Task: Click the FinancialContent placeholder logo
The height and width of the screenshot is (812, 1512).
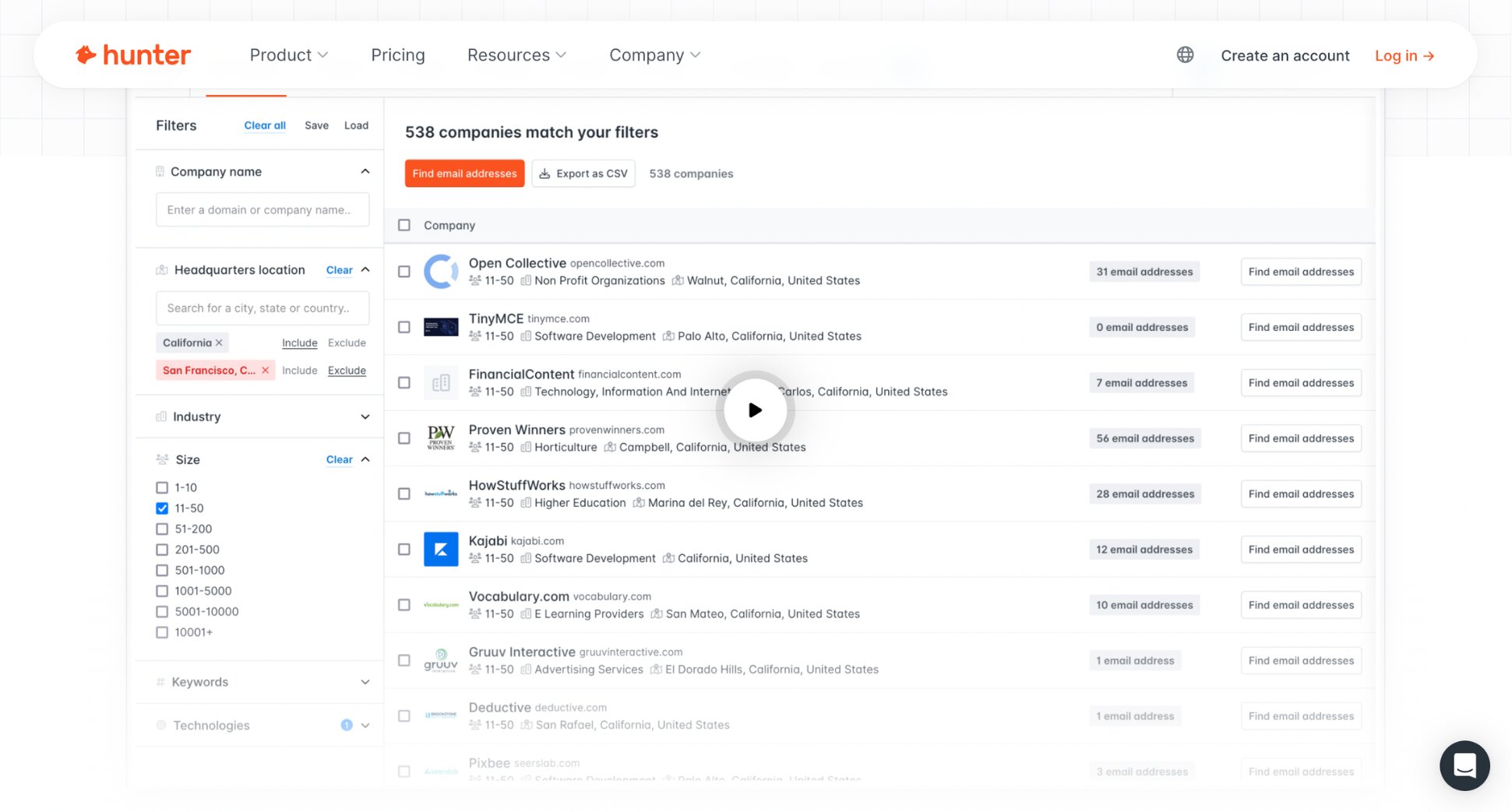Action: point(441,382)
